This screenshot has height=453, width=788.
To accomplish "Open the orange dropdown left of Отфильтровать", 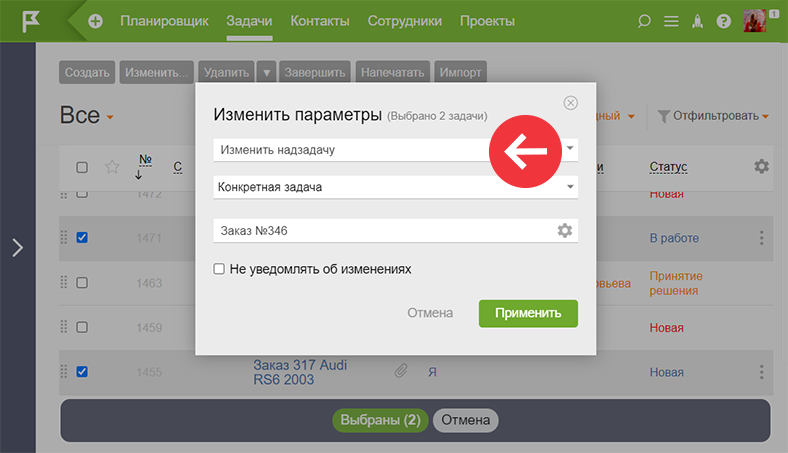I will tap(631, 116).
